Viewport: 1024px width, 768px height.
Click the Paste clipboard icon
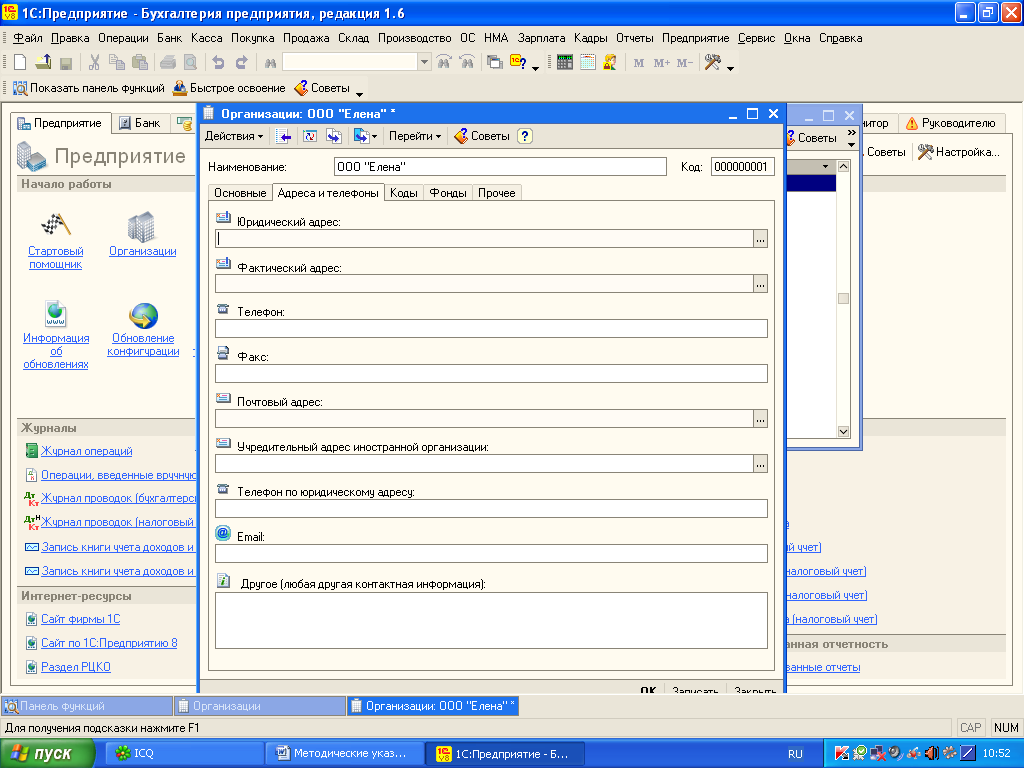click(140, 63)
